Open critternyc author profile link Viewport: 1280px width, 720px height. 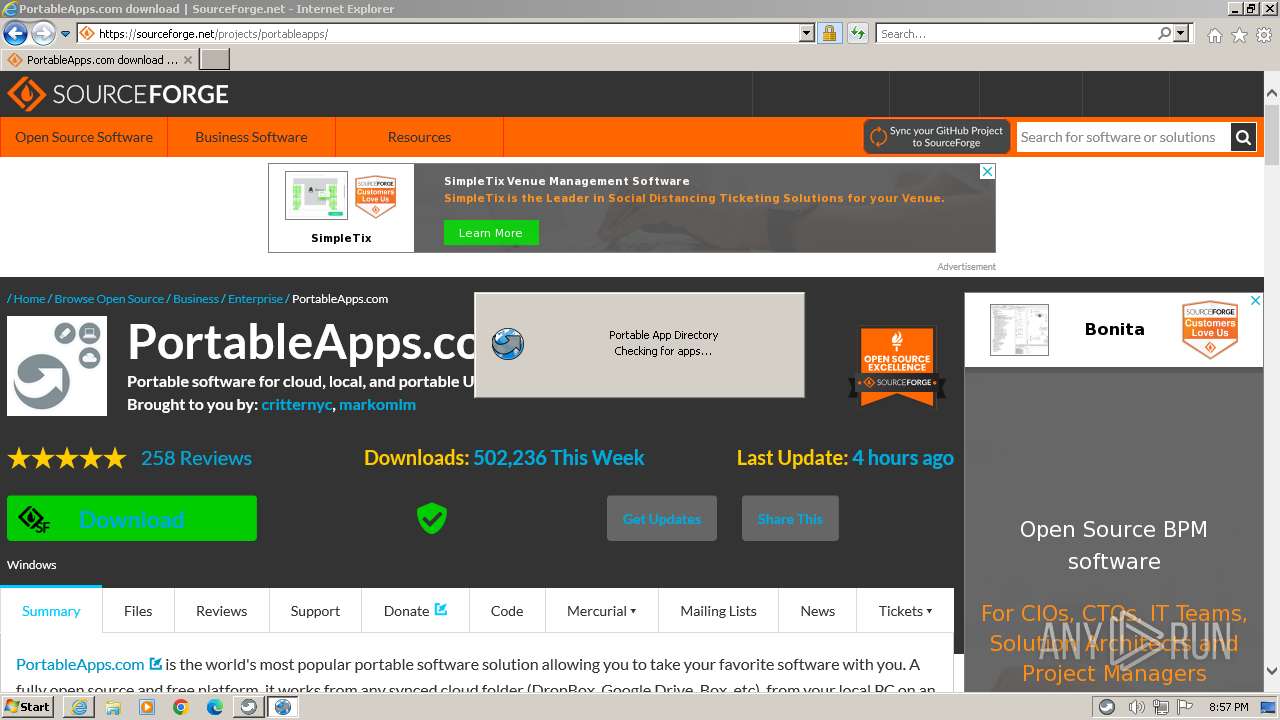pos(296,405)
